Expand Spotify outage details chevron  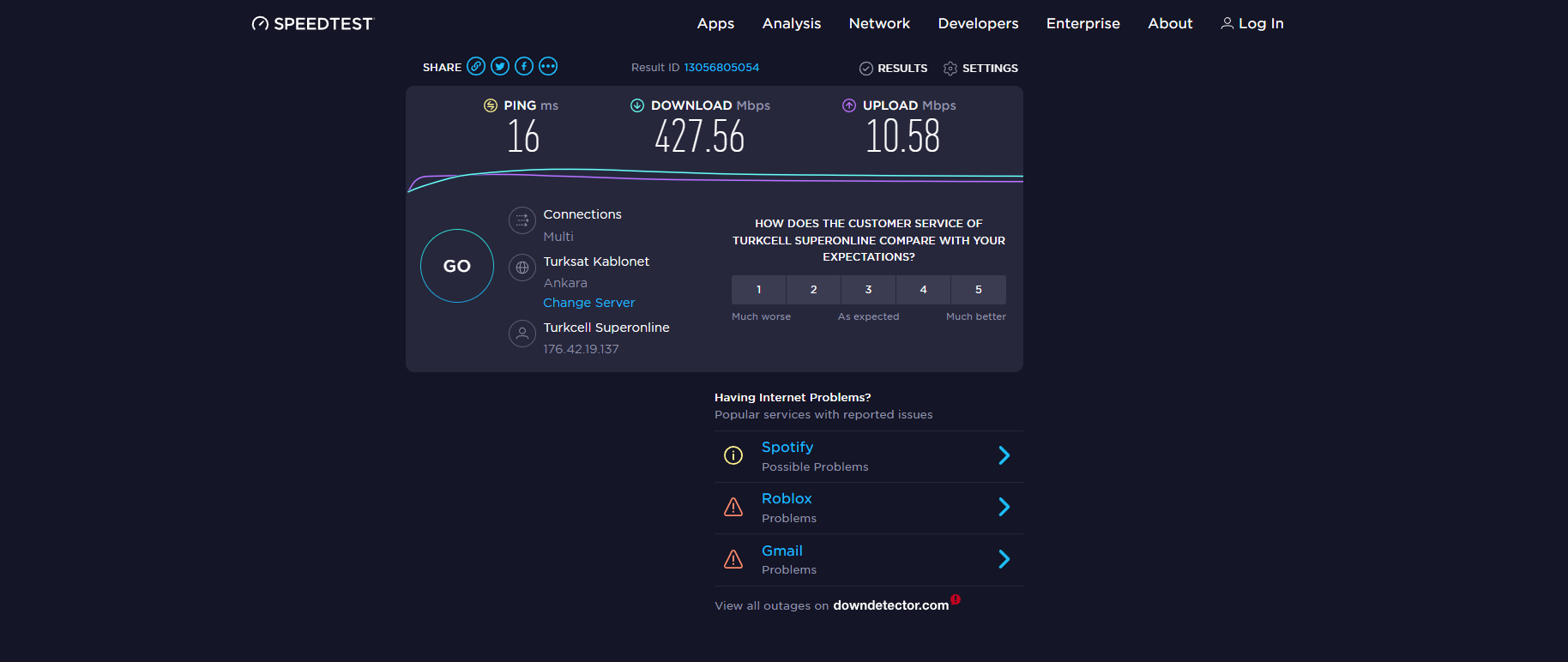1004,455
